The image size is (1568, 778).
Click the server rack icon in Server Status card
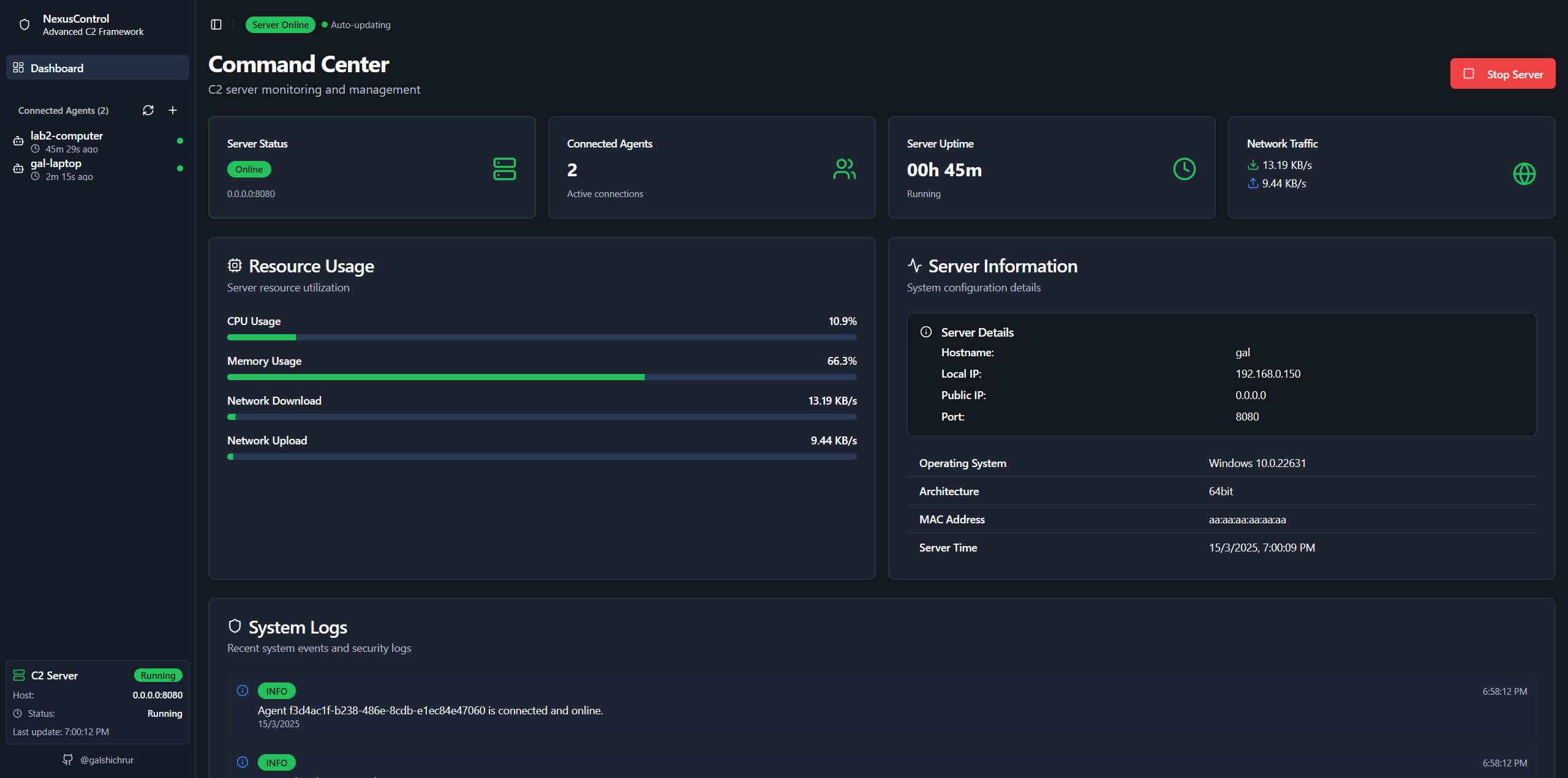pos(503,169)
